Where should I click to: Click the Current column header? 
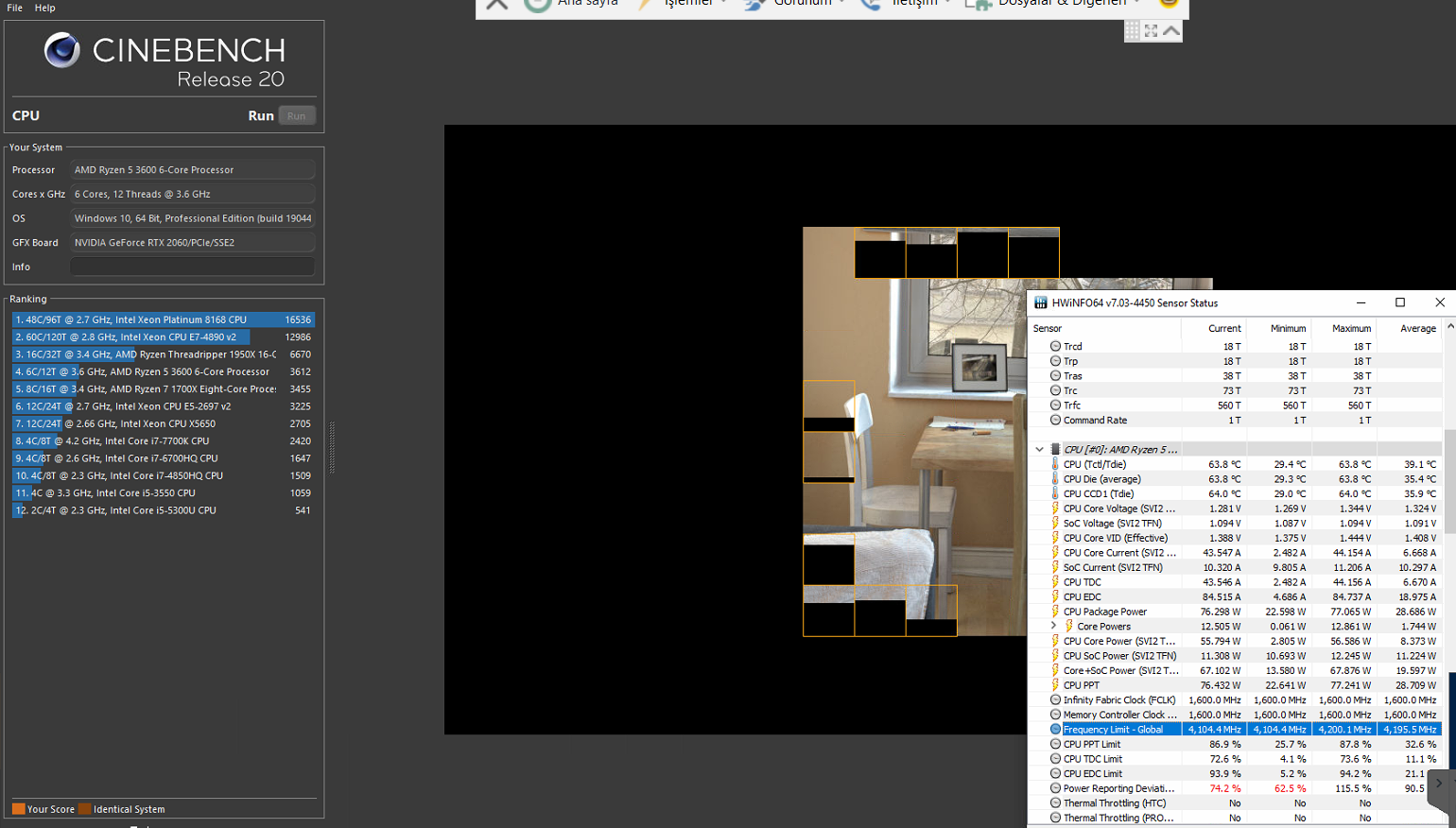pyautogui.click(x=1213, y=328)
